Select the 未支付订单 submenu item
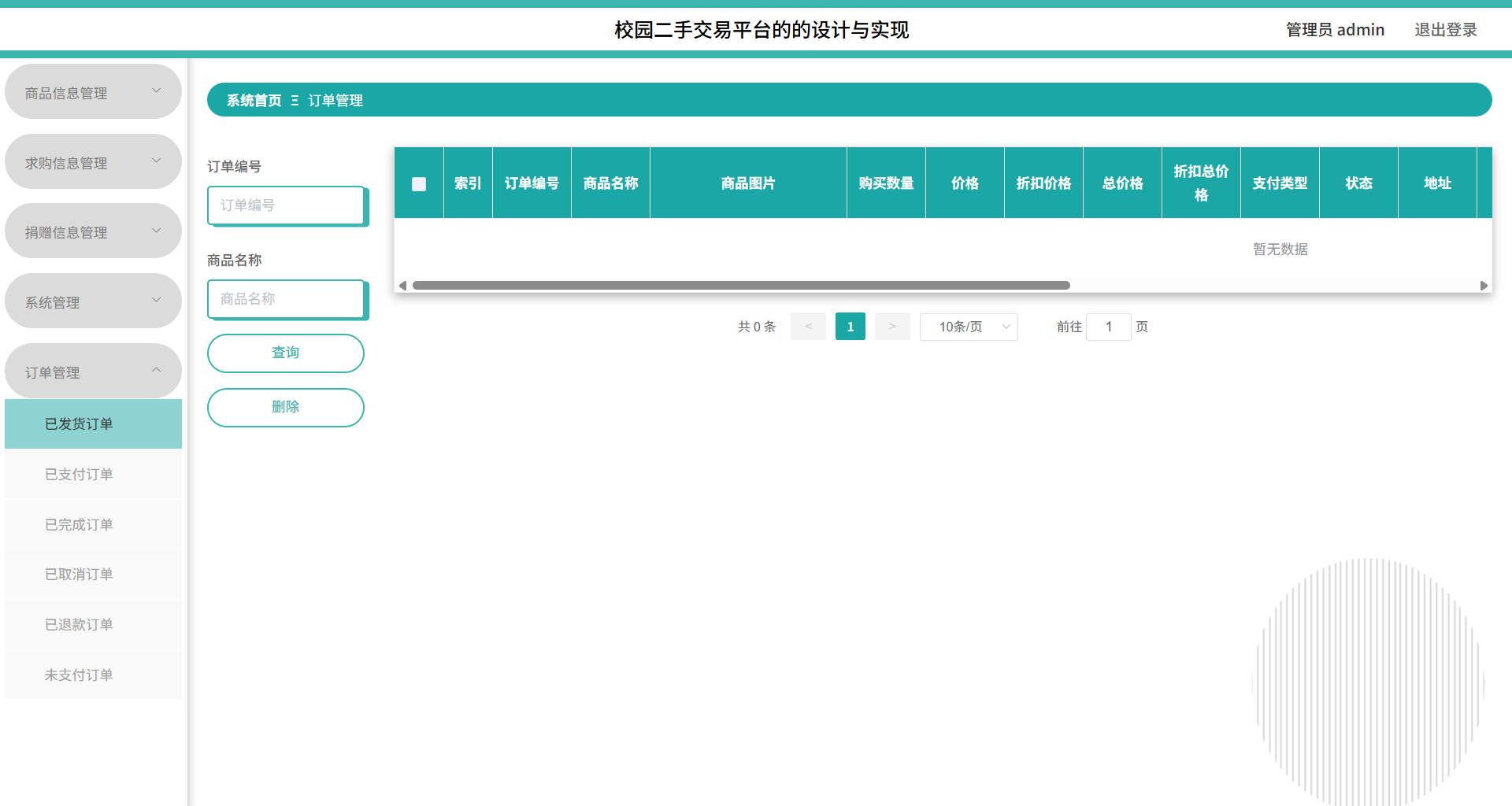The height and width of the screenshot is (806, 1512). tap(93, 675)
